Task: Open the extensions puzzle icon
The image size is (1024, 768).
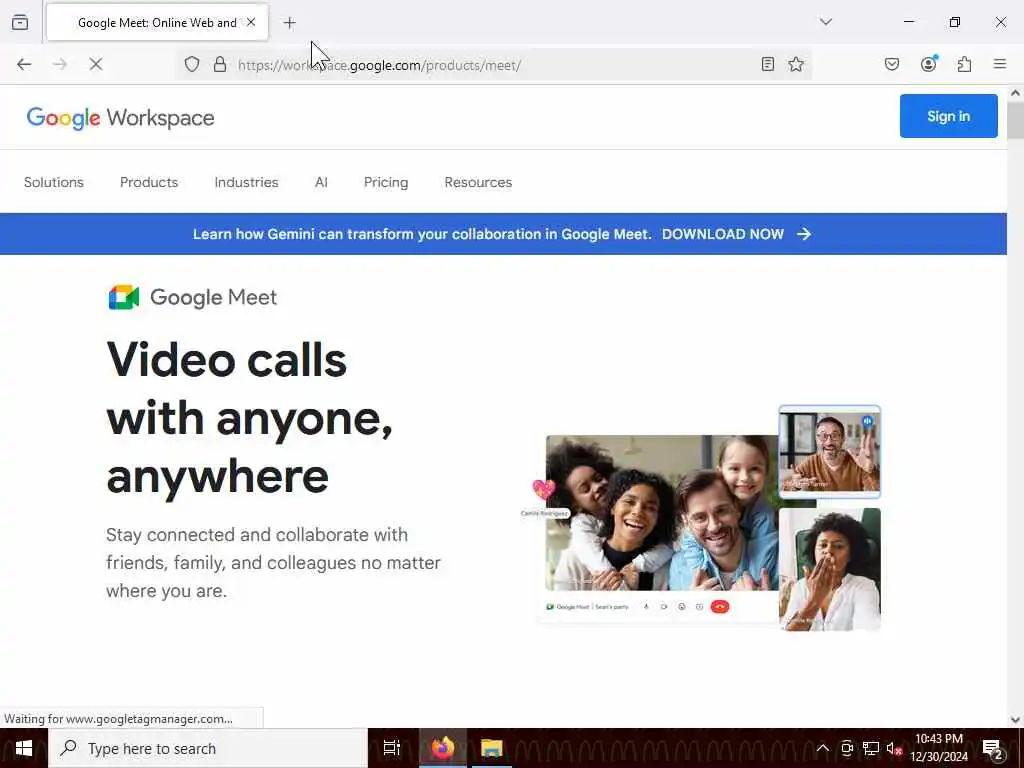Action: click(x=965, y=64)
